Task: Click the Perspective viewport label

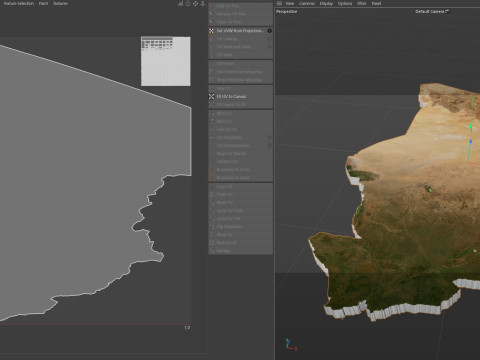Action: pos(286,11)
